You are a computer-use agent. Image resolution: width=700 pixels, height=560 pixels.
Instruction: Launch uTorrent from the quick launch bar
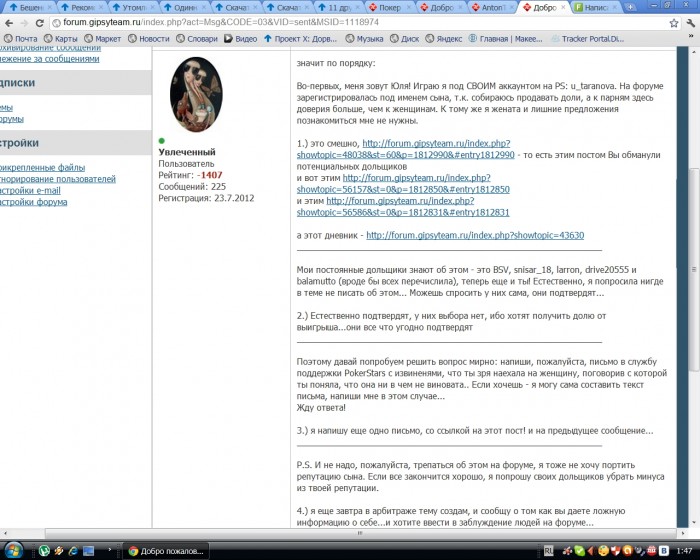[44, 551]
